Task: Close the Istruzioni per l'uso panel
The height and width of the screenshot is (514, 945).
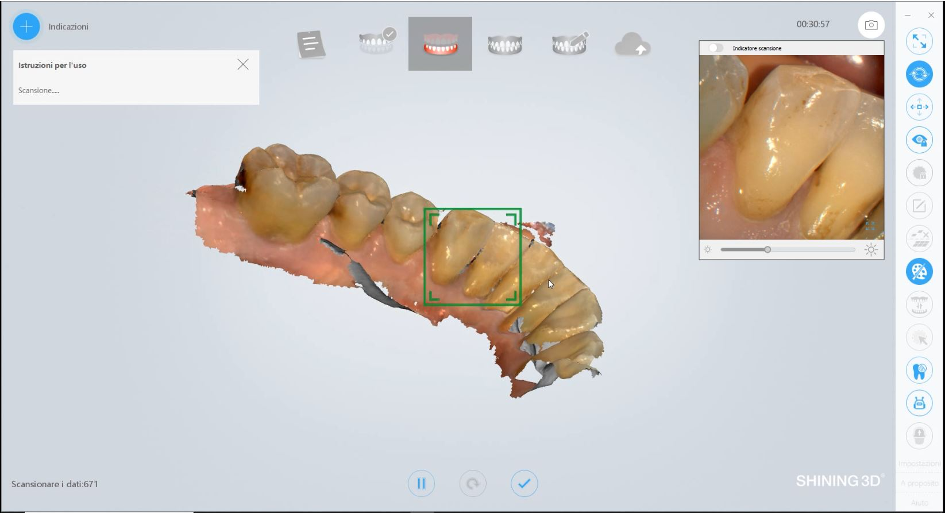Action: [x=243, y=64]
